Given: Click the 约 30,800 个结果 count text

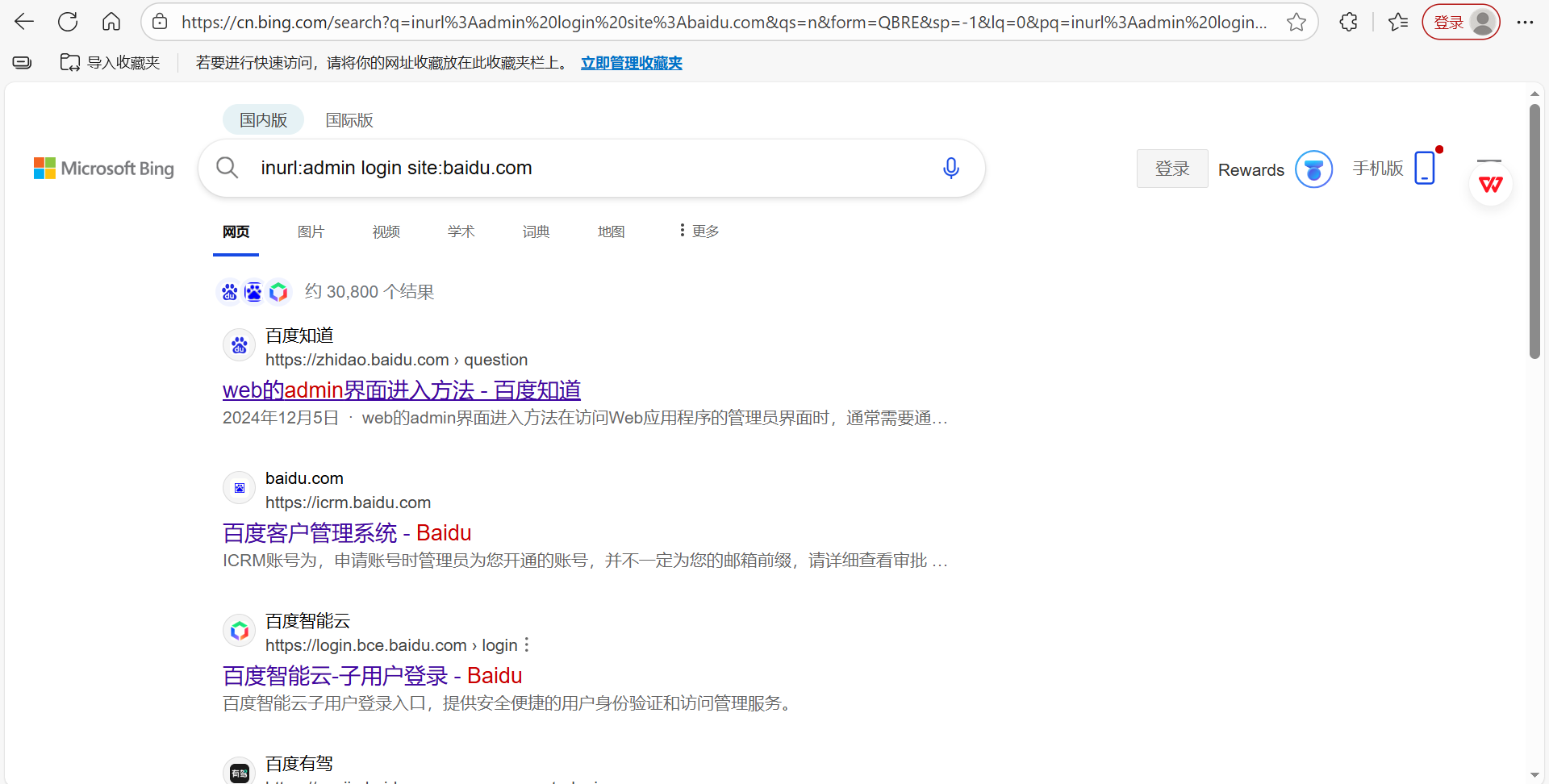Looking at the screenshot, I should [370, 292].
